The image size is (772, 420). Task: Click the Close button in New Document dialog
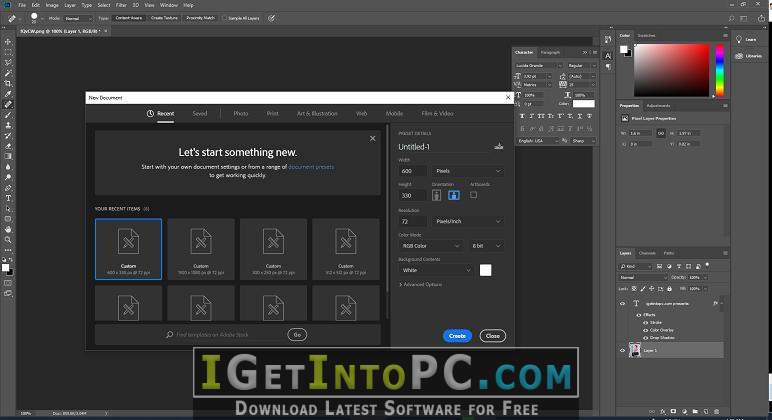[493, 336]
